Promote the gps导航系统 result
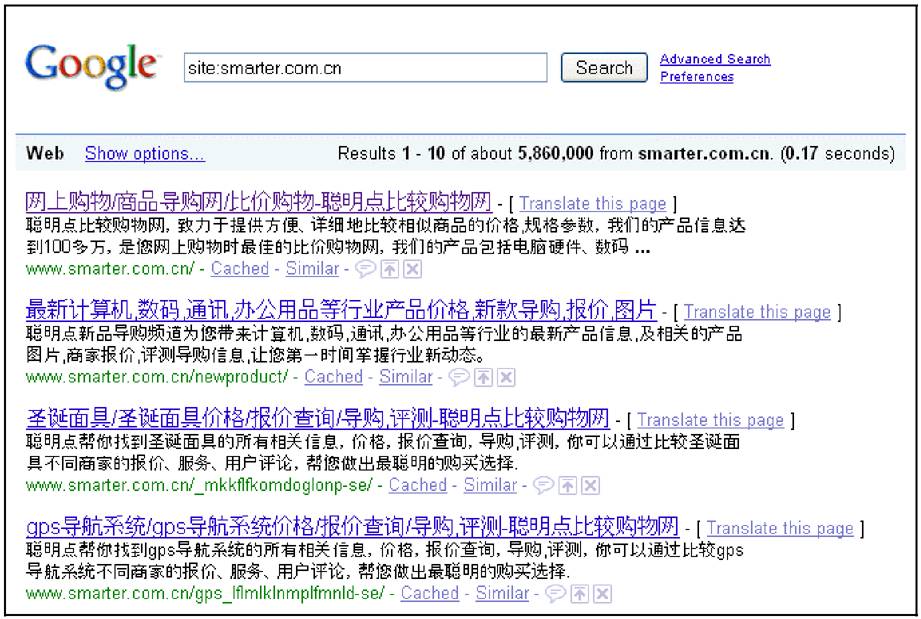The width and height of the screenshot is (921, 619). click(580, 593)
